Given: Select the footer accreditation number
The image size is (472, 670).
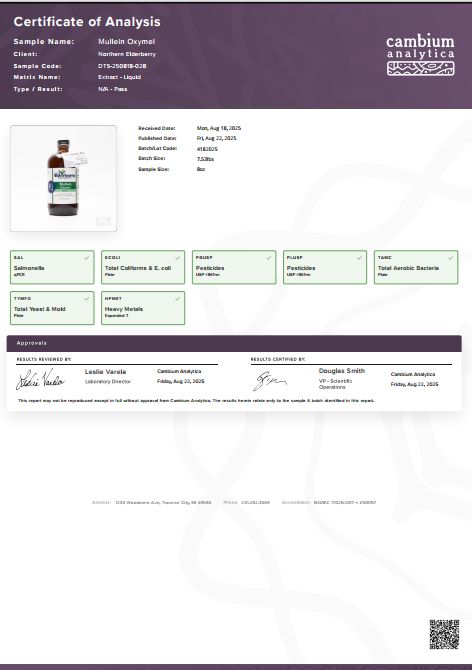Looking at the screenshot, I should tap(345, 502).
